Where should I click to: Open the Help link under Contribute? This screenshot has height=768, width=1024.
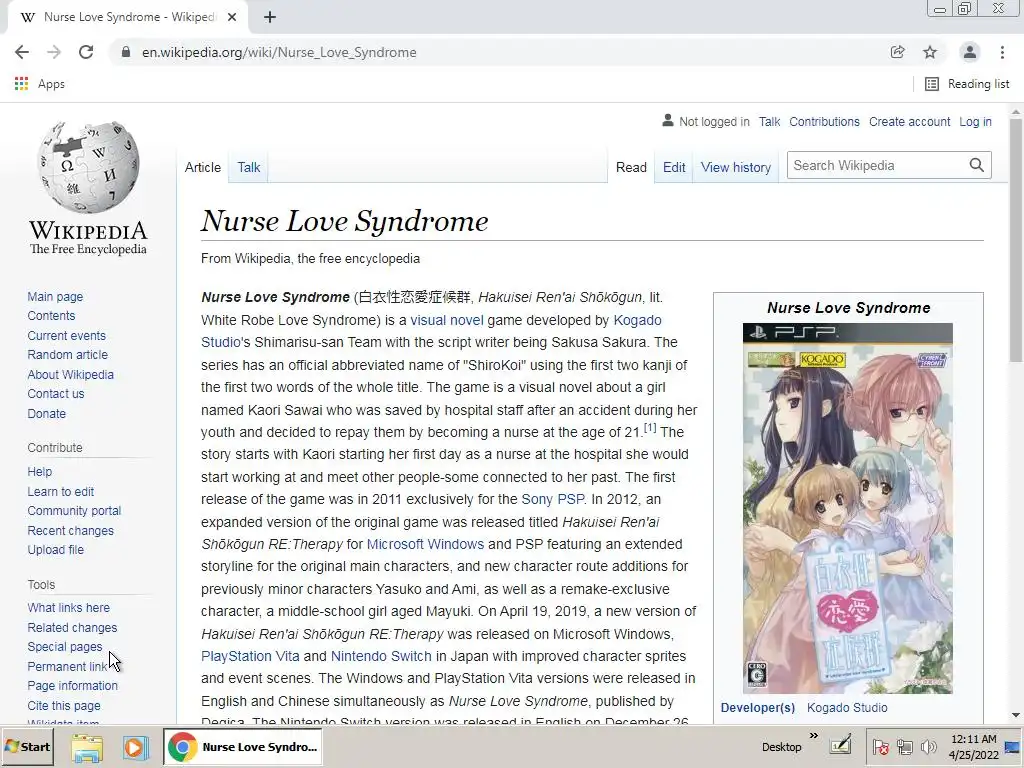point(39,472)
